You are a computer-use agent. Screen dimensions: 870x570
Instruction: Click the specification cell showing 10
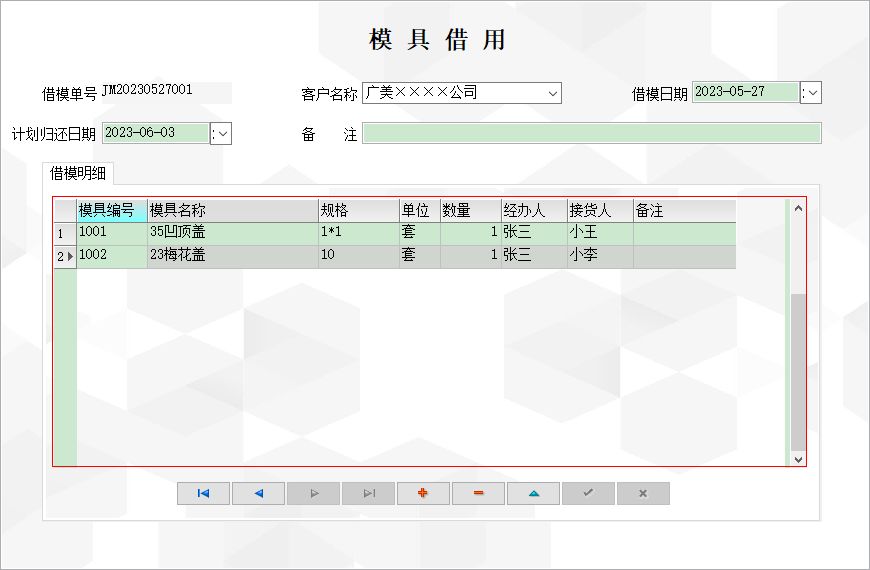(358, 257)
